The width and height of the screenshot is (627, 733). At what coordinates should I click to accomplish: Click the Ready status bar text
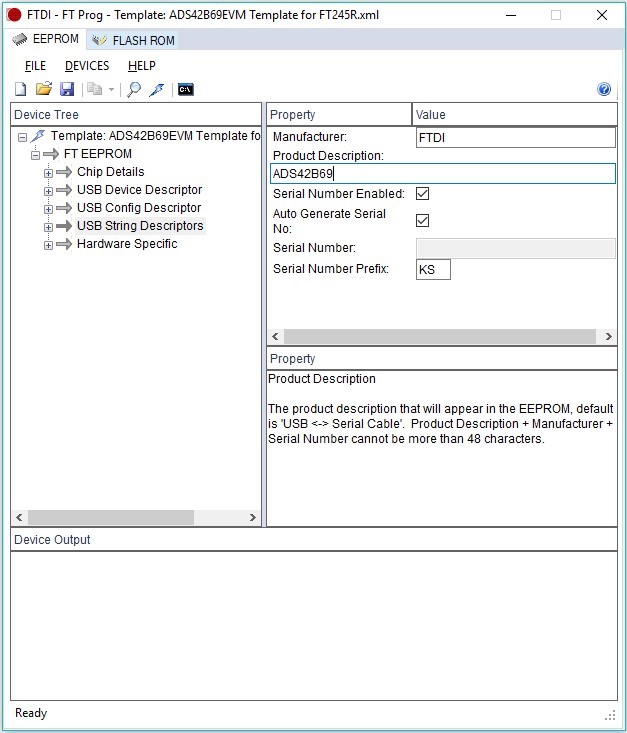point(31,713)
